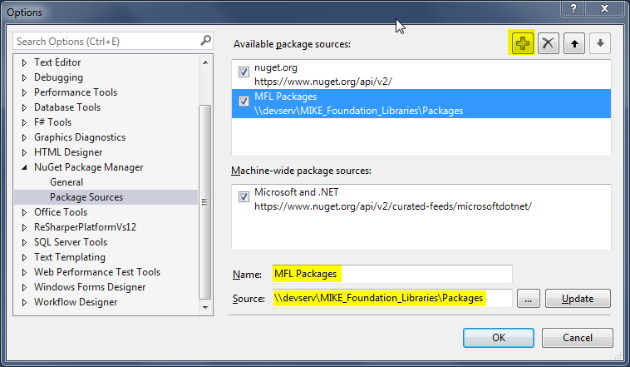Screen dimensions: 630x367
Task: Click OK to save options
Action: pyautogui.click(x=498, y=338)
